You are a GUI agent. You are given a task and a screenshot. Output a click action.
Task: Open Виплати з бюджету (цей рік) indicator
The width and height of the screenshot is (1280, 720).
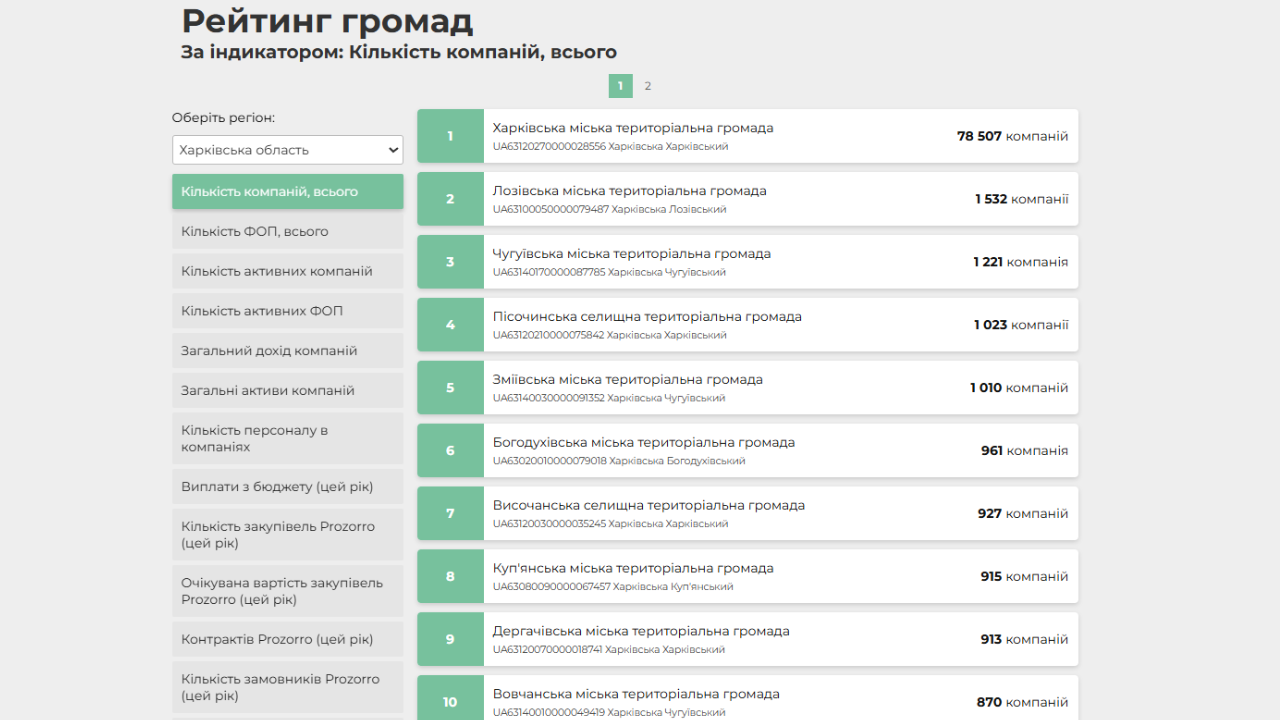pyautogui.click(x=287, y=487)
